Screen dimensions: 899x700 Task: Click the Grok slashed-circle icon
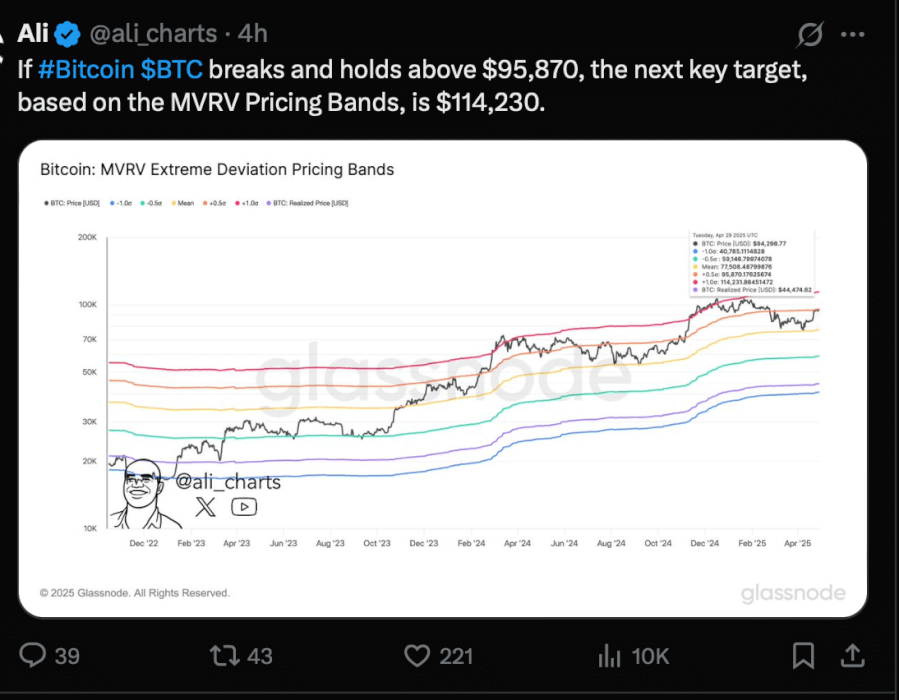tap(810, 34)
